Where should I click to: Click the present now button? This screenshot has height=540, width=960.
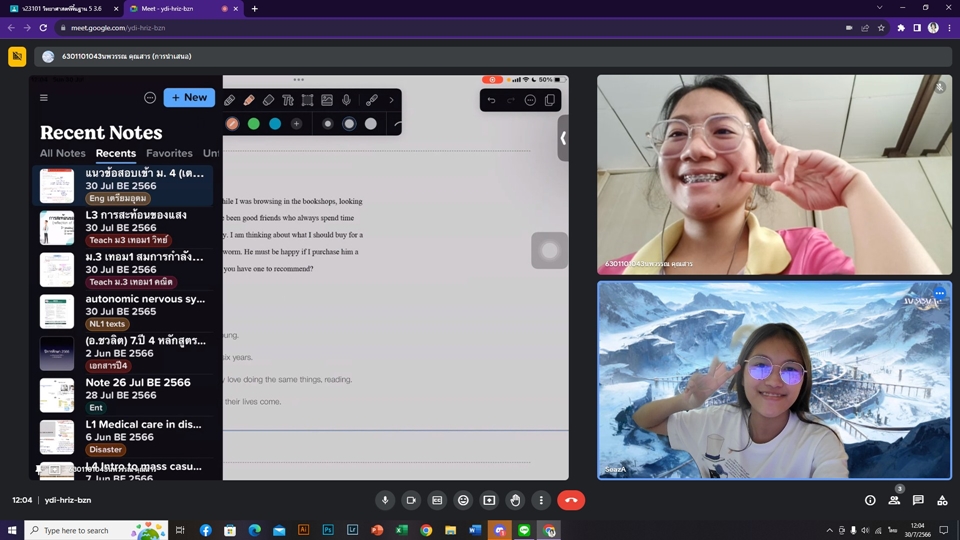pos(489,500)
